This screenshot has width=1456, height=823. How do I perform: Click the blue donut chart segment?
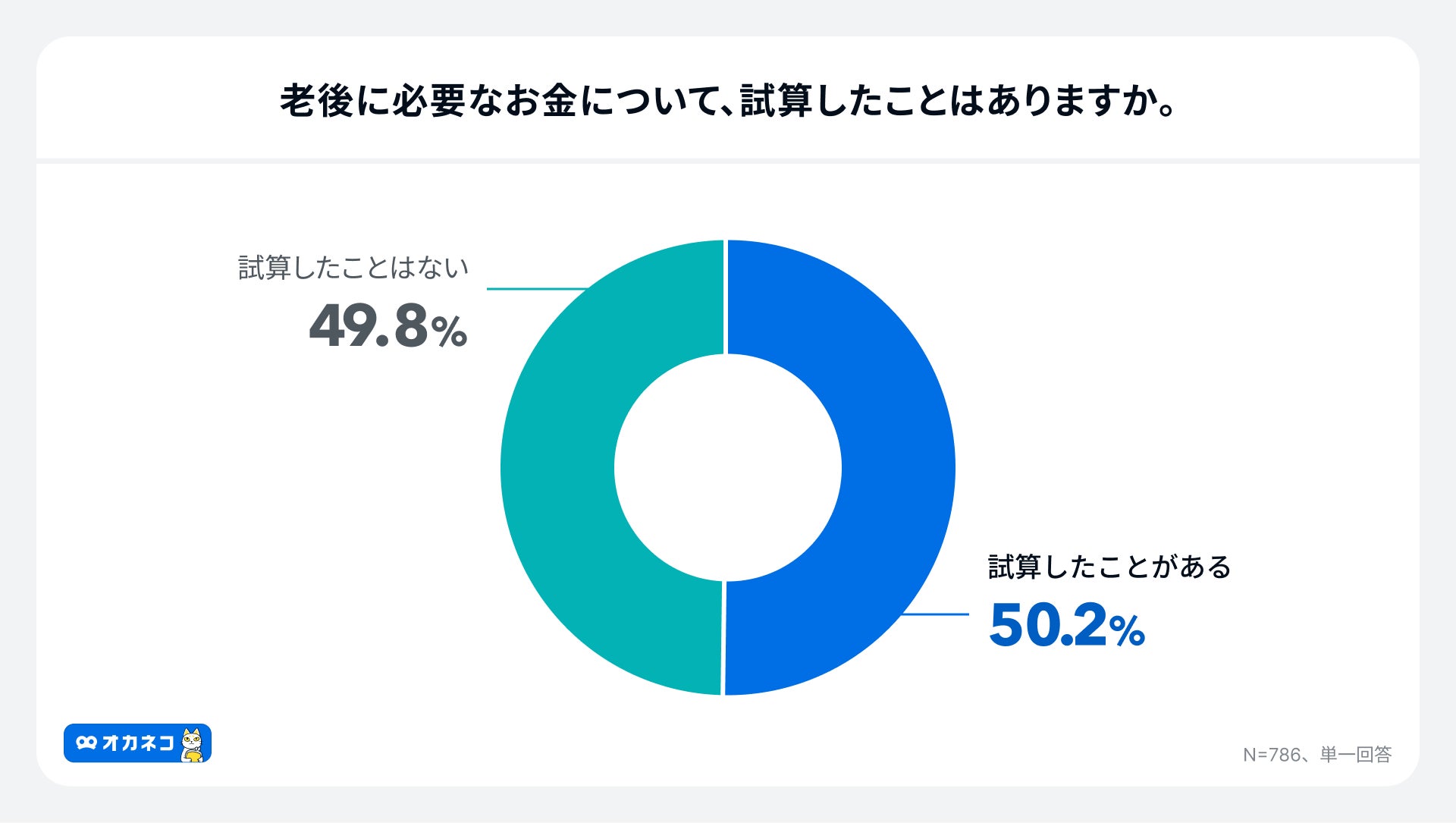point(899,466)
